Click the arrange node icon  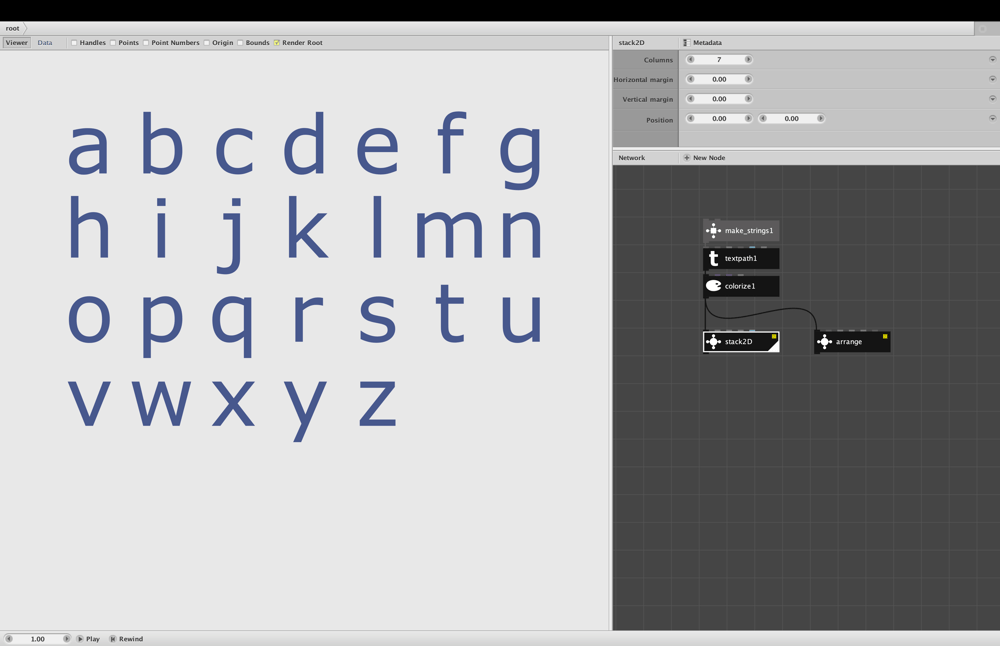824,342
